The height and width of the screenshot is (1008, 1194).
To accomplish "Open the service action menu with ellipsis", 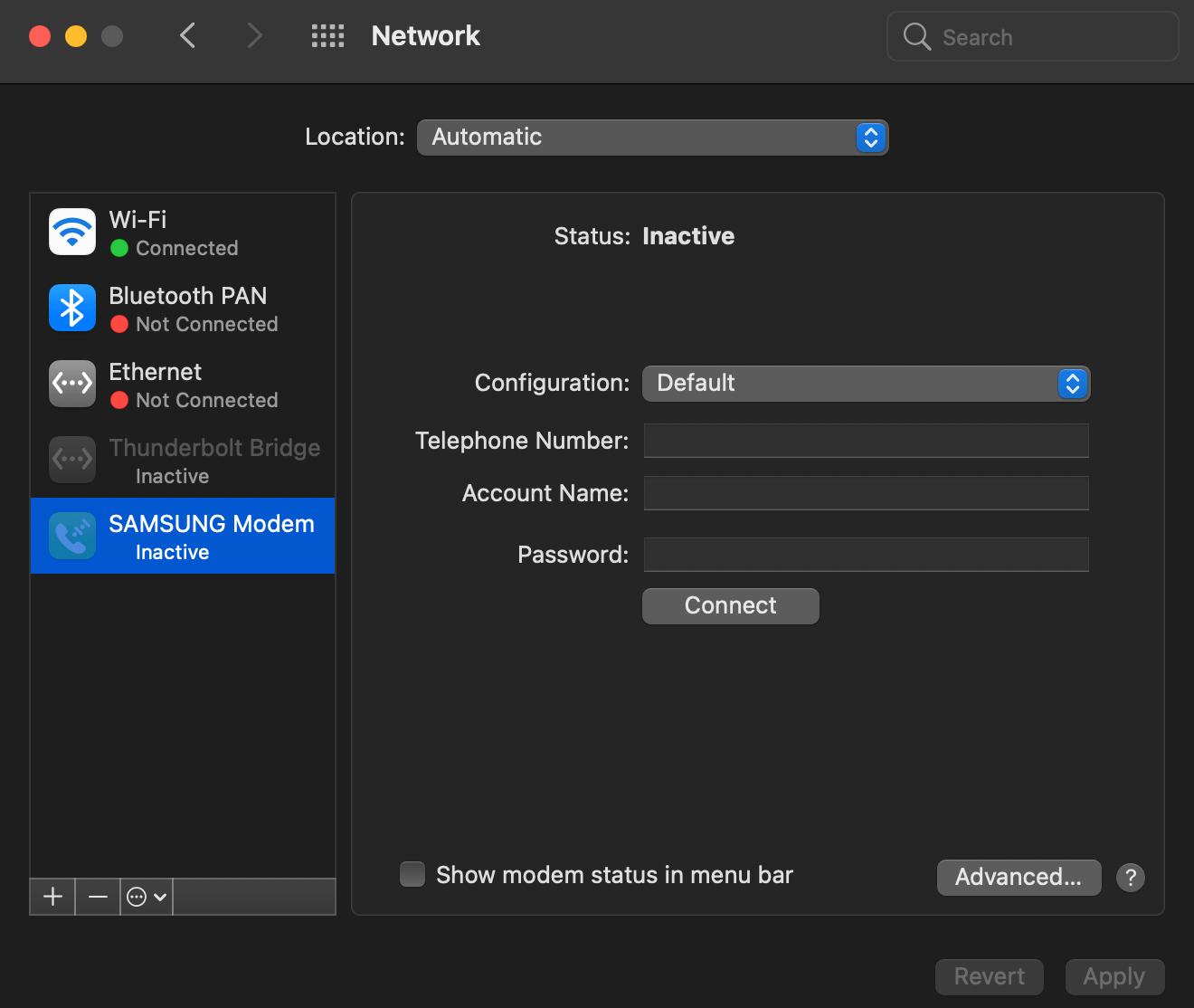I will tap(147, 897).
